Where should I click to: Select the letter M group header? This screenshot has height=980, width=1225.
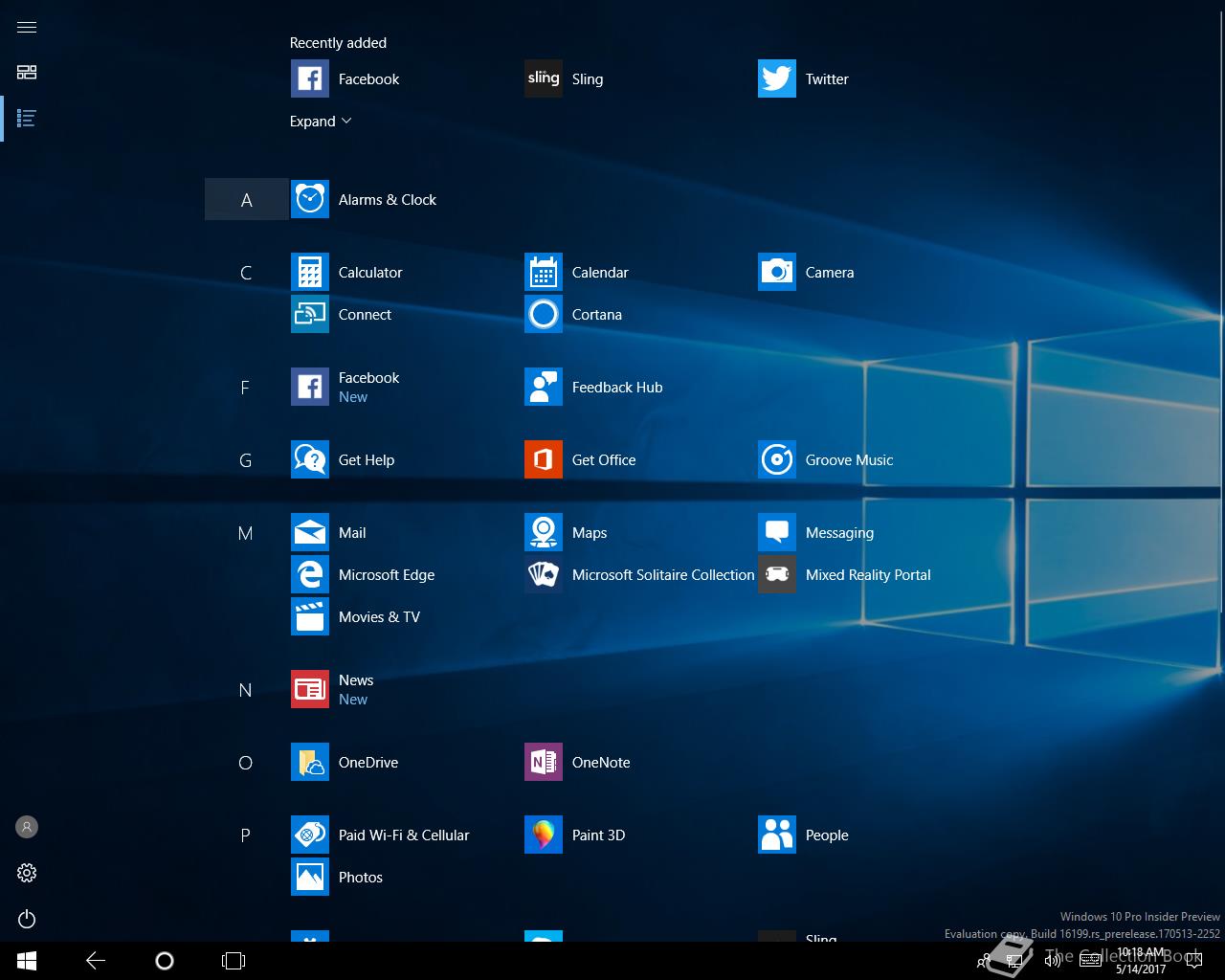click(x=246, y=533)
